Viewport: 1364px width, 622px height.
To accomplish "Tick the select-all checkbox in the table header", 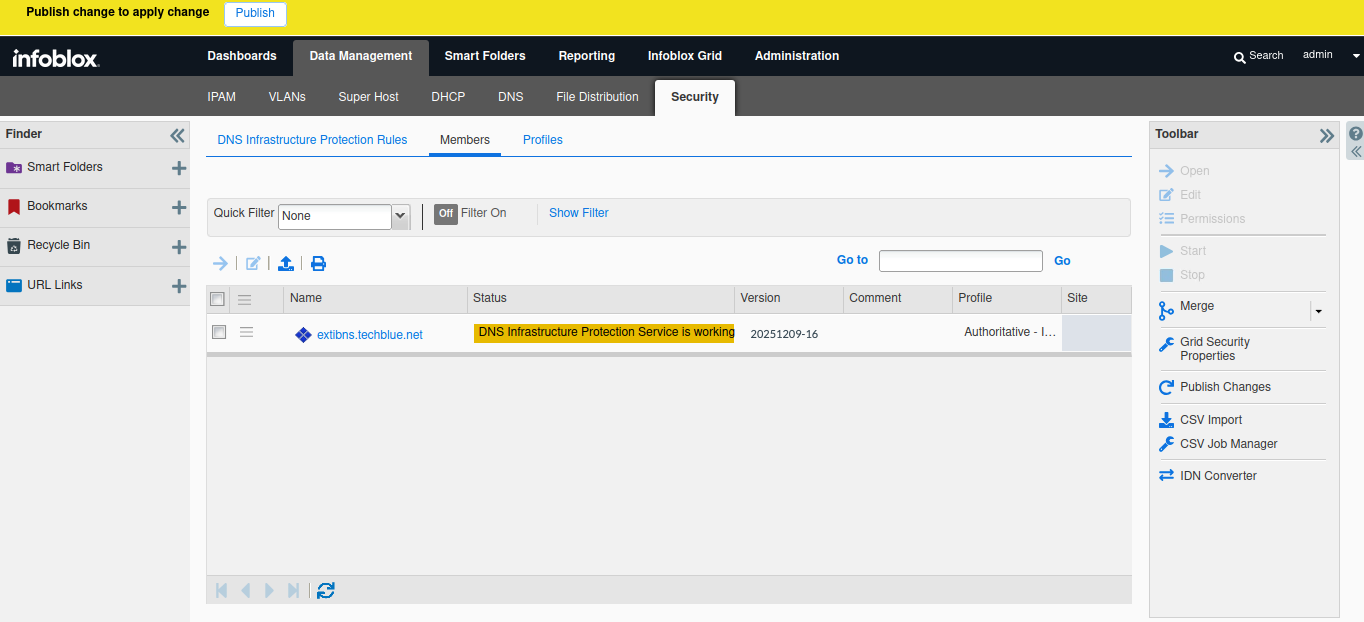I will pyautogui.click(x=217, y=298).
